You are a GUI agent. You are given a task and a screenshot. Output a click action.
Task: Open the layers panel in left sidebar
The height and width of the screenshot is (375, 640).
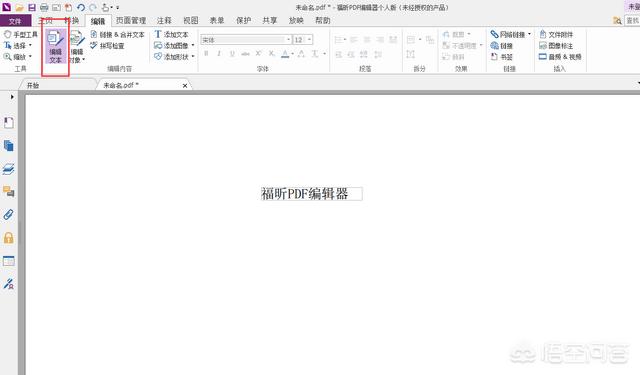pos(9,169)
